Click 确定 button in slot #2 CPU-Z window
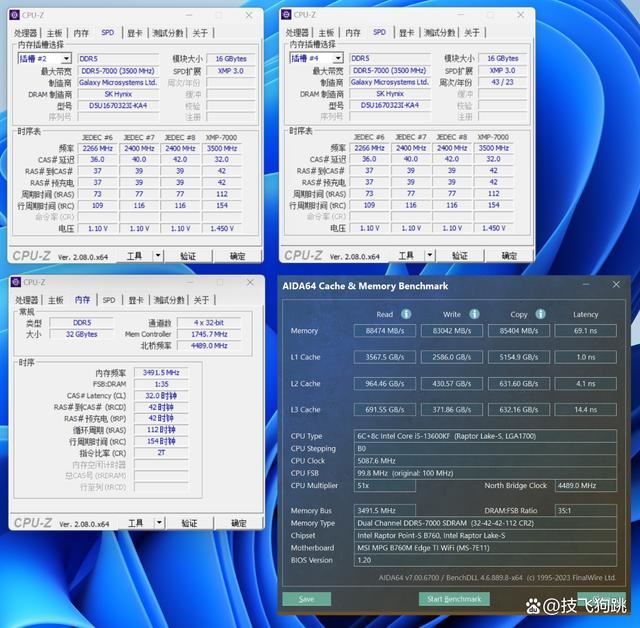The height and width of the screenshot is (628, 640). tap(238, 256)
